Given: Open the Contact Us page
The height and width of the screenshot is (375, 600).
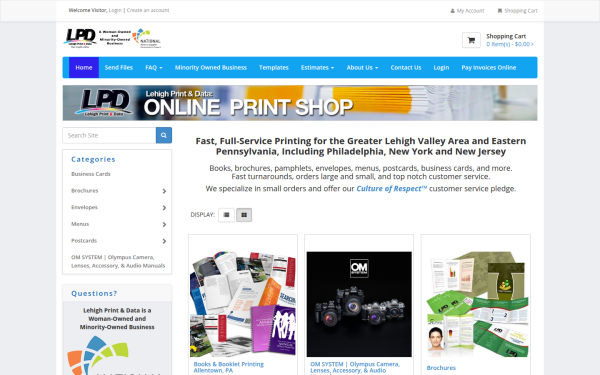Looking at the screenshot, I should point(406,67).
